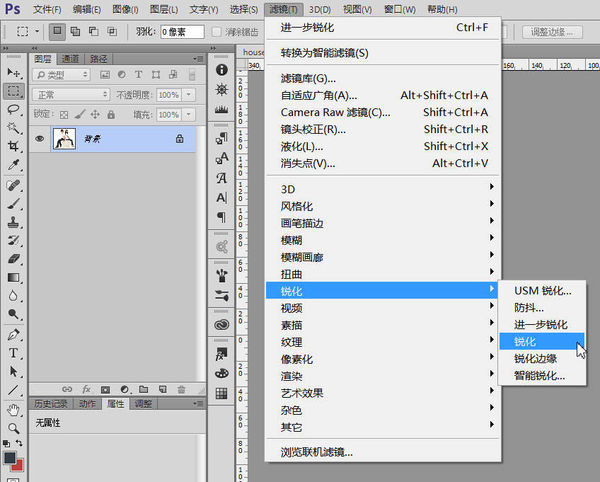Image resolution: width=600 pixels, height=482 pixels.
Task: Switch to the 通道 tab
Action: pos(70,59)
